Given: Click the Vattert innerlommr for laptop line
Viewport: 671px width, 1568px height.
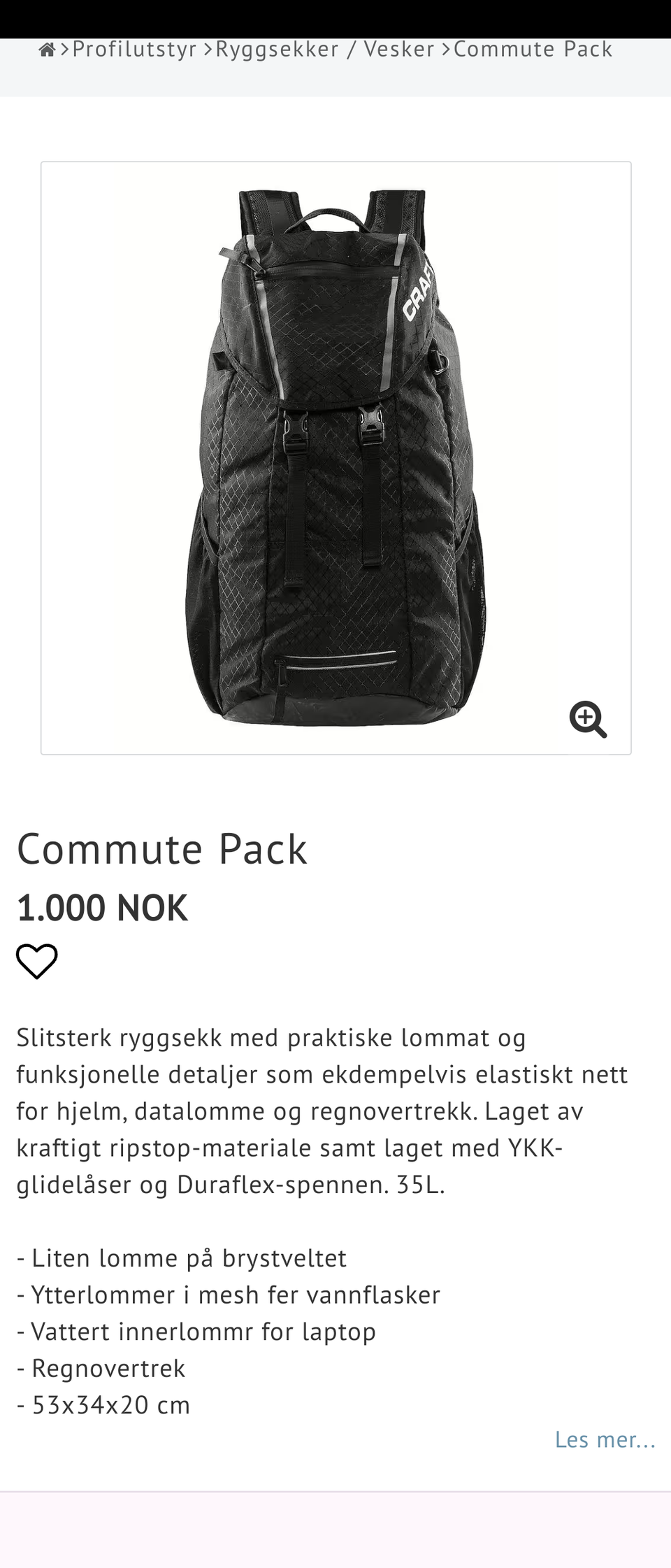Looking at the screenshot, I should click(x=196, y=1332).
